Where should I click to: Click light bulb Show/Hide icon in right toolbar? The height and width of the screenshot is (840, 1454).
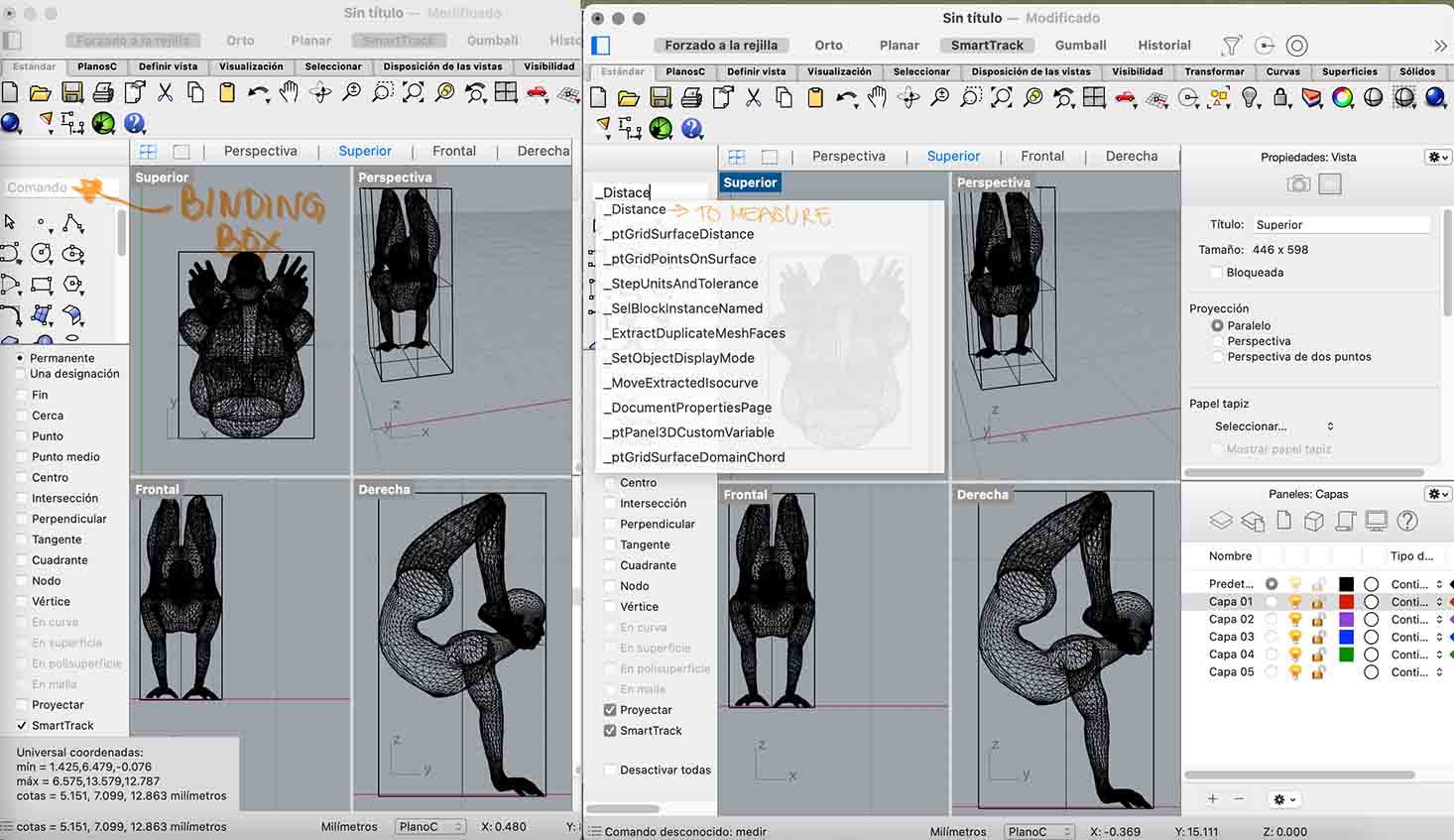click(x=1251, y=97)
